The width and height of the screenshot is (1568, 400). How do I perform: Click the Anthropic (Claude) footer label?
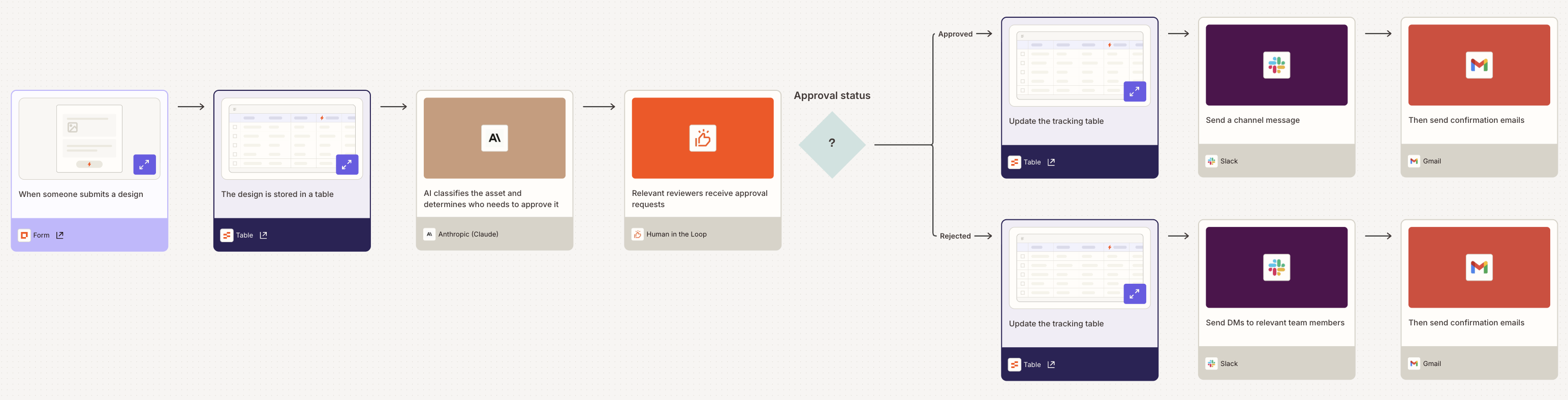point(468,234)
